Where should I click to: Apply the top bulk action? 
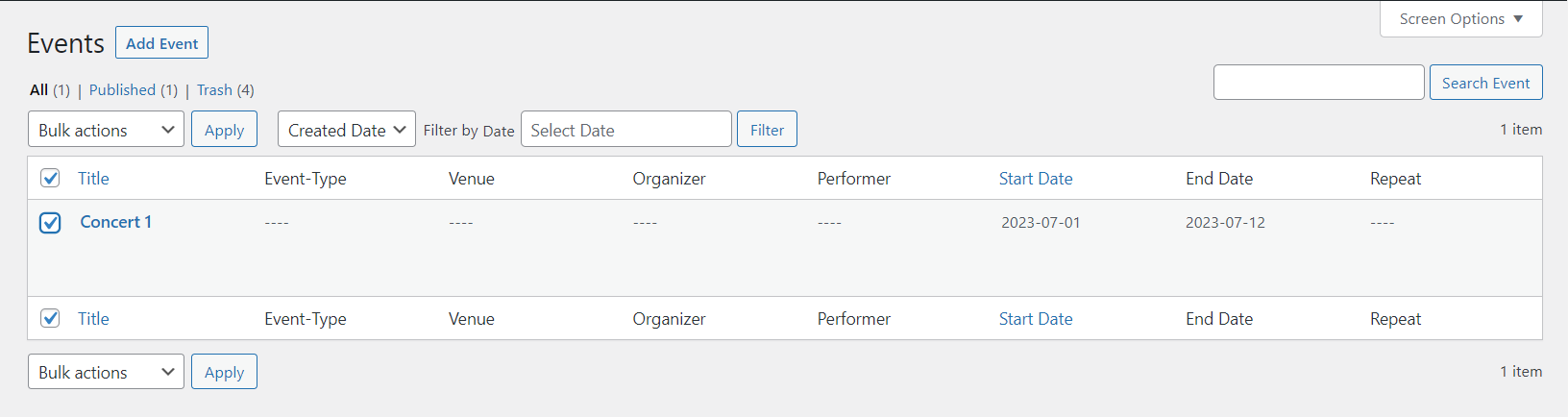[x=224, y=130]
